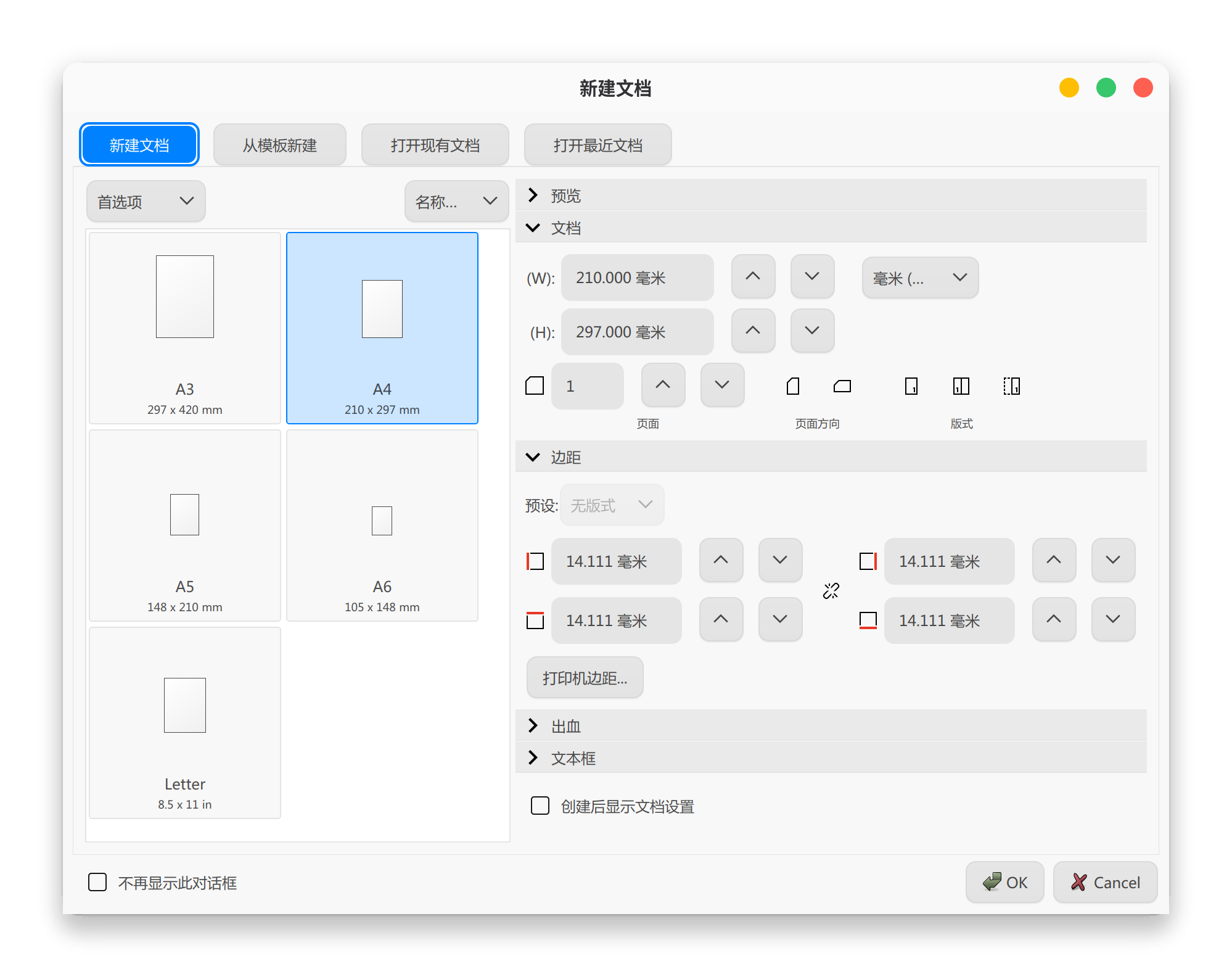1232x977 pixels.
Task: Click the Cancel button
Action: [x=1106, y=883]
